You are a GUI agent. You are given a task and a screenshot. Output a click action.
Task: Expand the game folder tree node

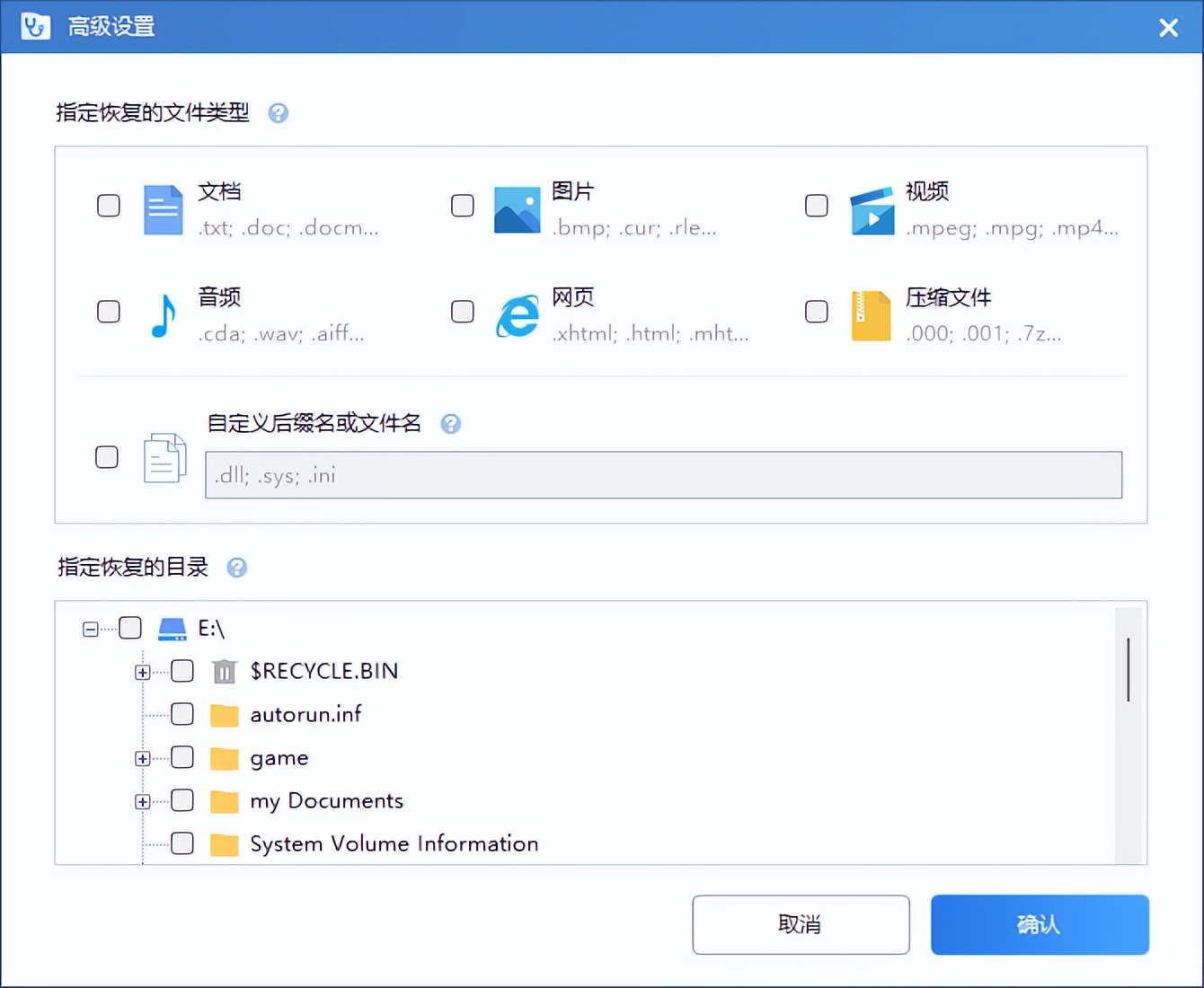coord(142,757)
